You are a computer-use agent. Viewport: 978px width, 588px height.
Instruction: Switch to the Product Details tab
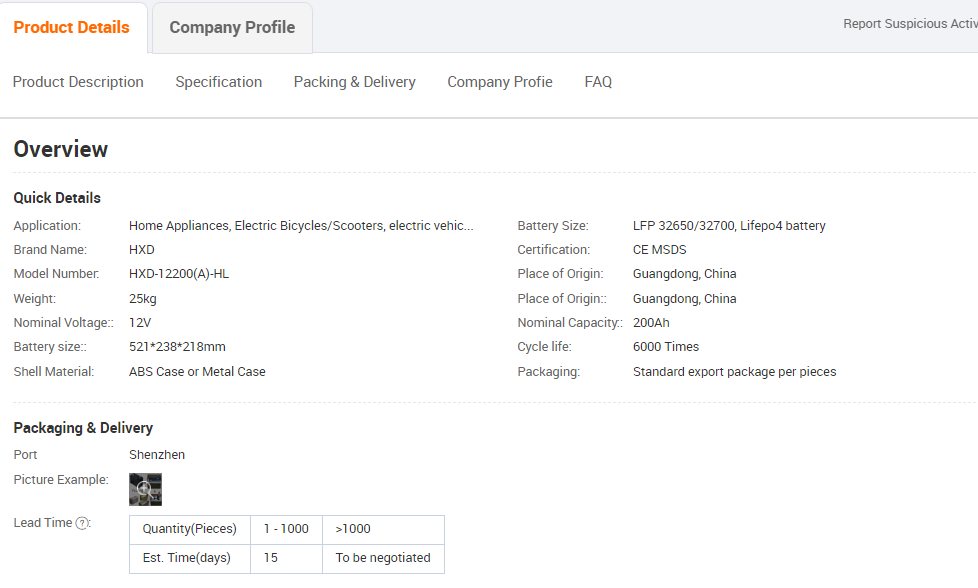[72, 28]
